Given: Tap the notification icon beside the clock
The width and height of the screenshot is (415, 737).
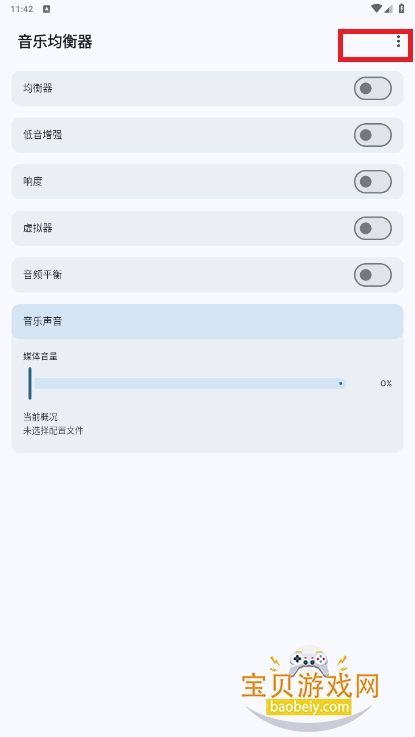Looking at the screenshot, I should (46, 9).
